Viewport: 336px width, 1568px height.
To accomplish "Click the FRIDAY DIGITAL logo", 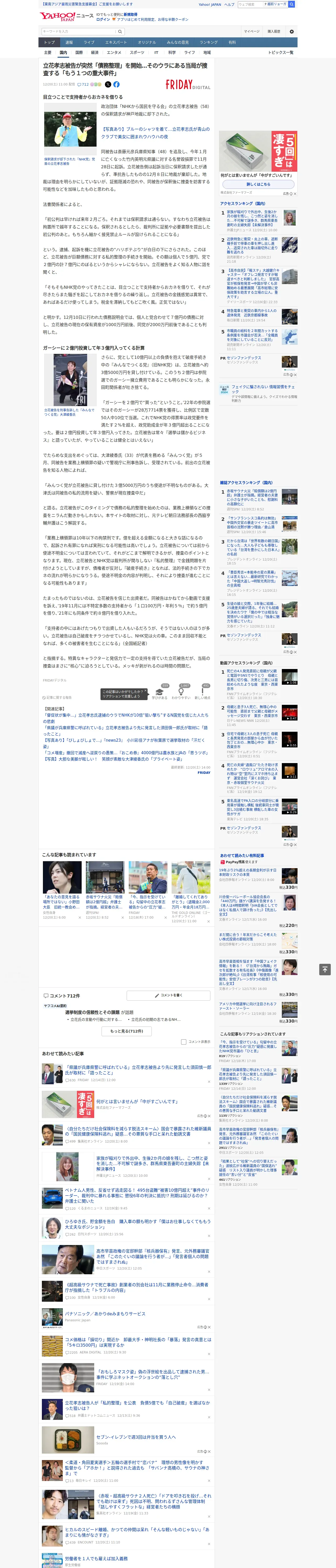I will click(x=188, y=85).
